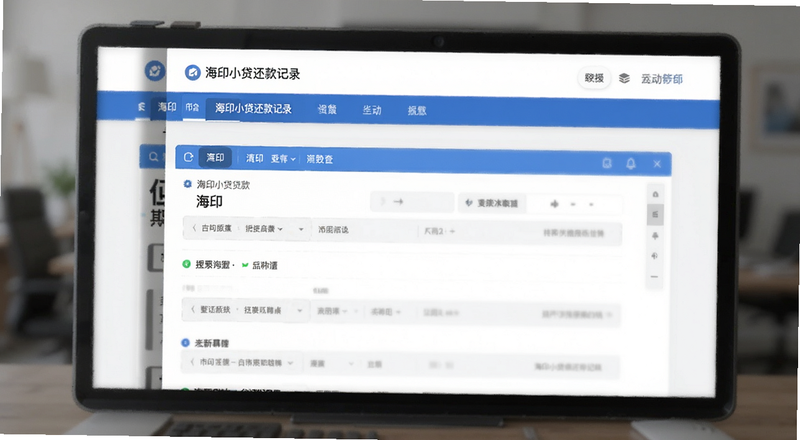Switch to the 海印 tab in the blue tab bar
This screenshot has height=440, width=800.
[167, 107]
